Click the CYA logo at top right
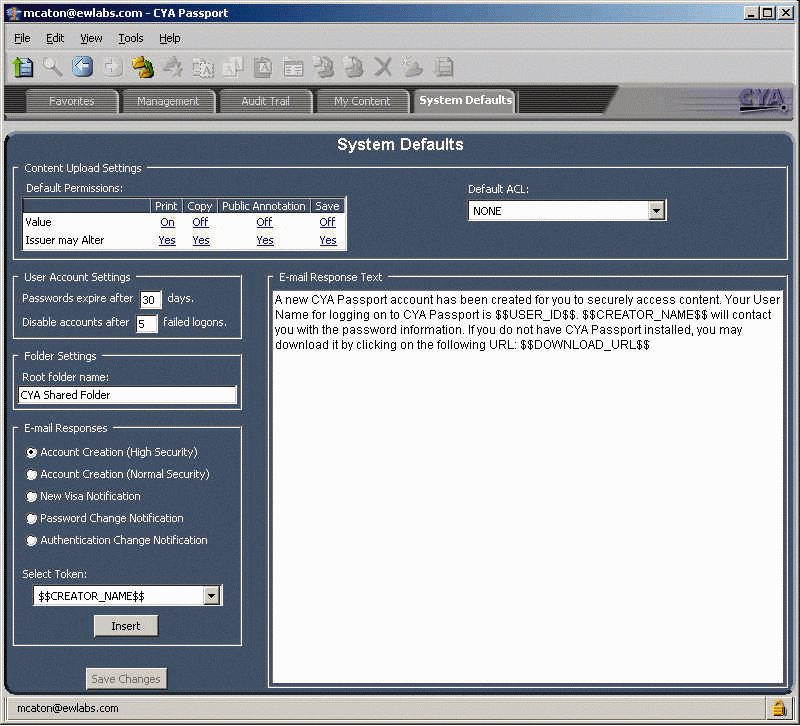The image size is (800, 726). (762, 100)
